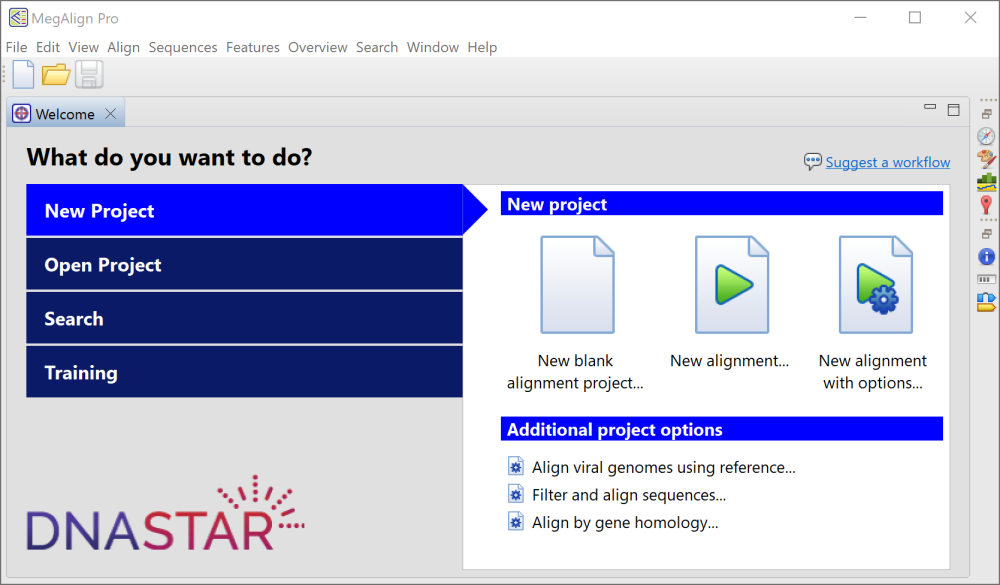Minimize the Welcome panel view
1000x585 pixels.
click(x=930, y=107)
